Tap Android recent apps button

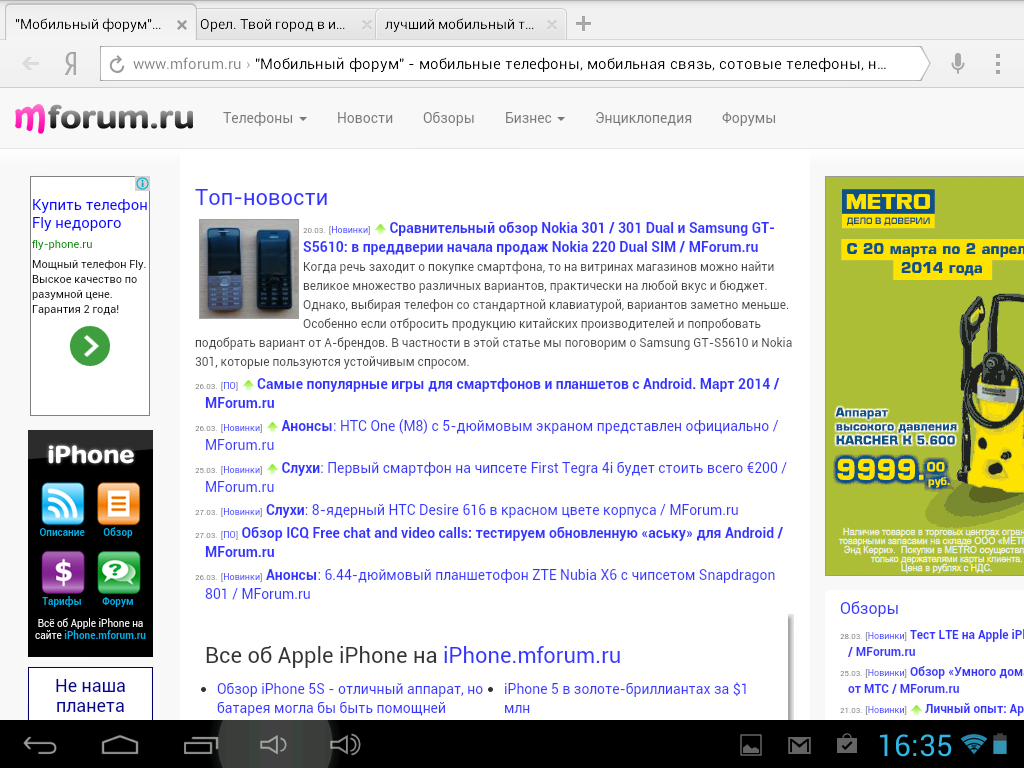click(200, 744)
